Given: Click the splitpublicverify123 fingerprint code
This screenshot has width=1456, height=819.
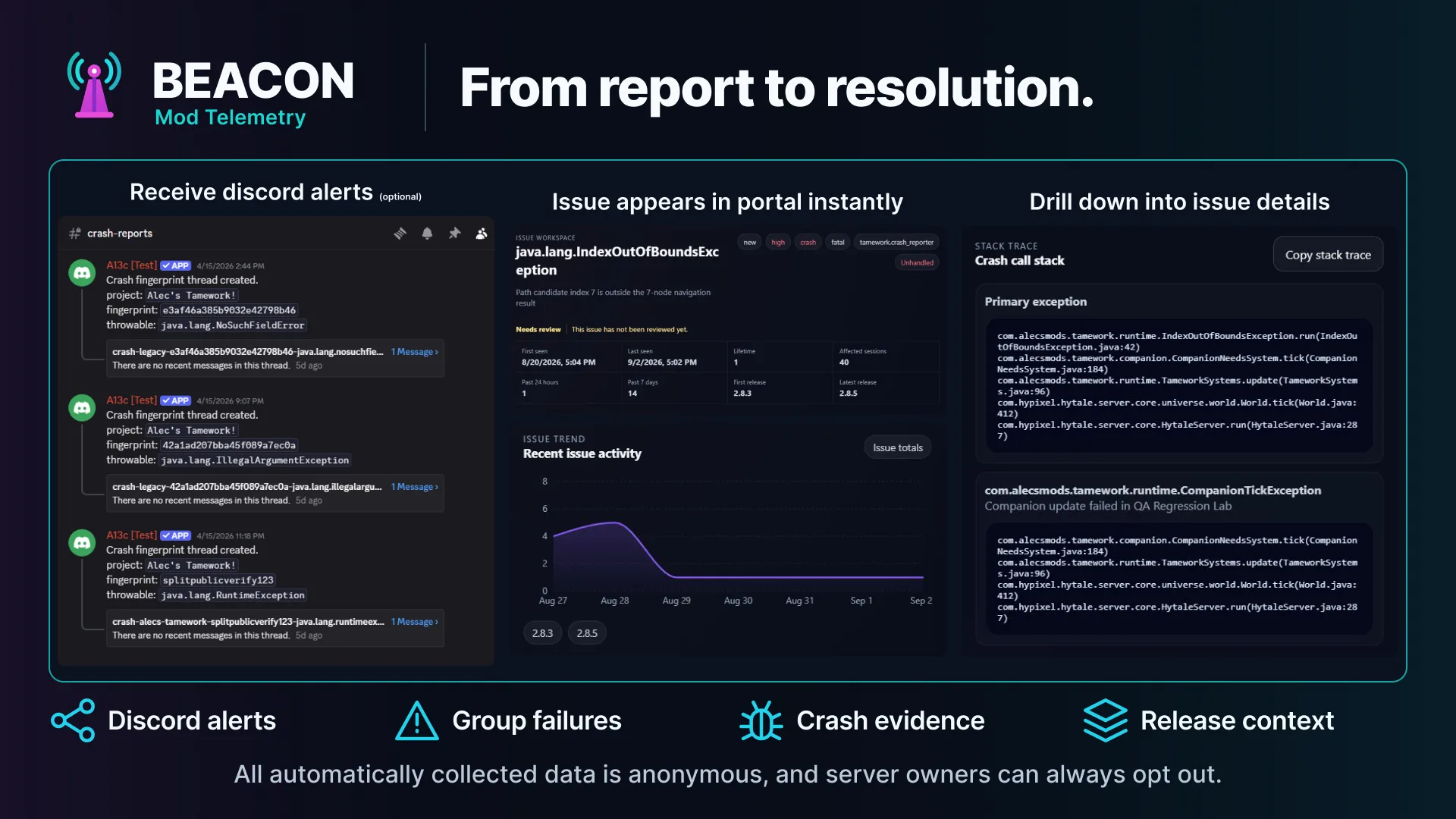Looking at the screenshot, I should pyautogui.click(x=218, y=580).
